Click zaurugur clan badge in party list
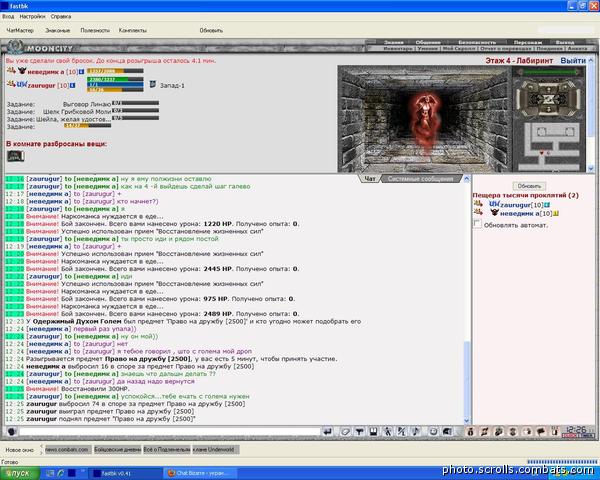Image resolution: width=600 pixels, height=480 pixels. tap(21, 85)
